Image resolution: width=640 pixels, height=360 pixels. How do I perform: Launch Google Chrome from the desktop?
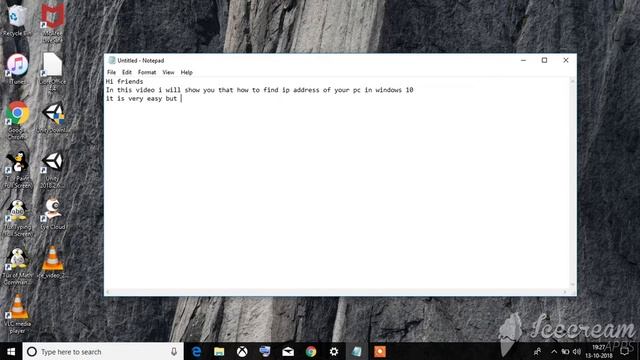[x=17, y=120]
